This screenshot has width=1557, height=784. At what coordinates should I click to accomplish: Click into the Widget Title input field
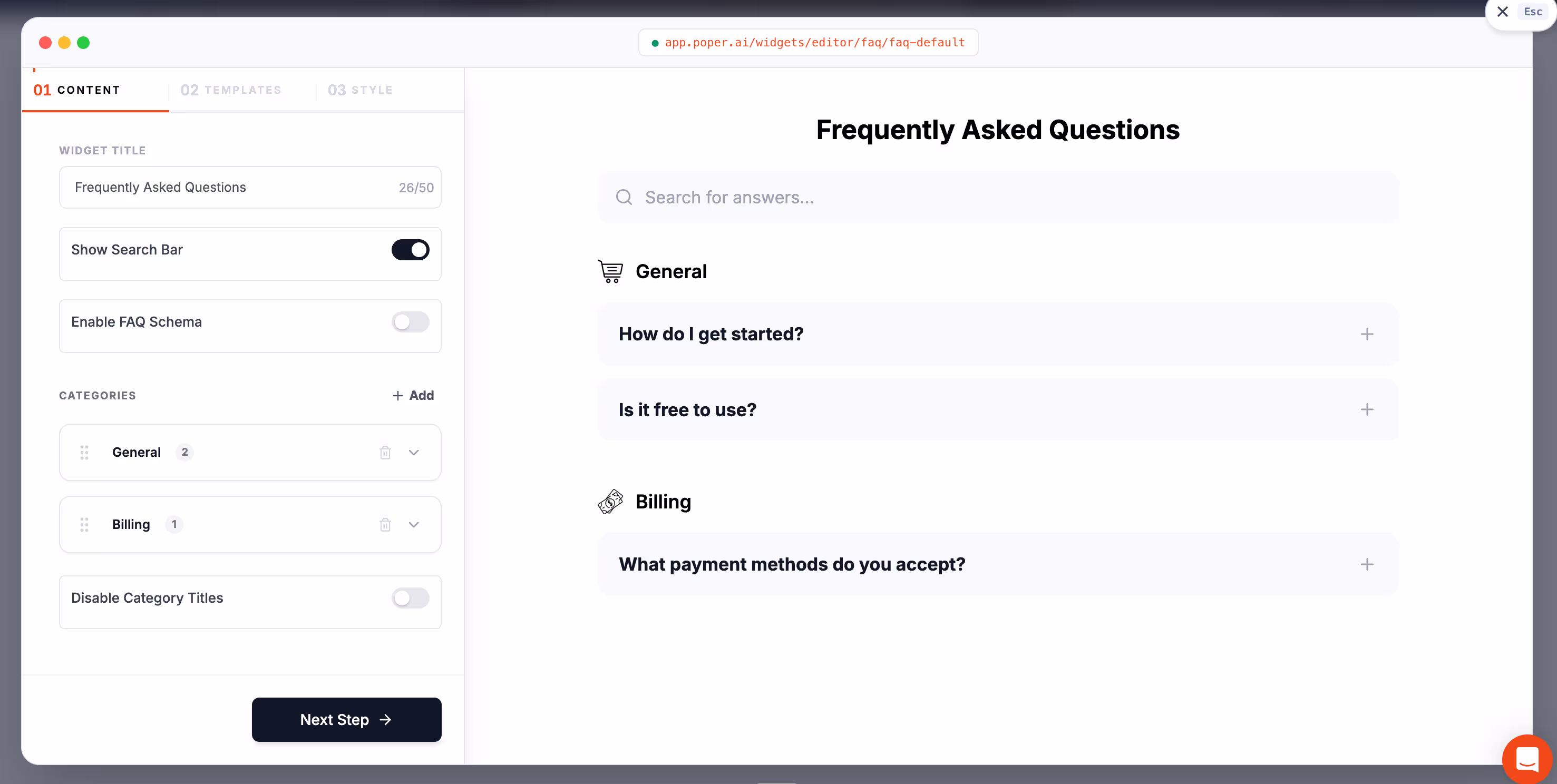[250, 187]
